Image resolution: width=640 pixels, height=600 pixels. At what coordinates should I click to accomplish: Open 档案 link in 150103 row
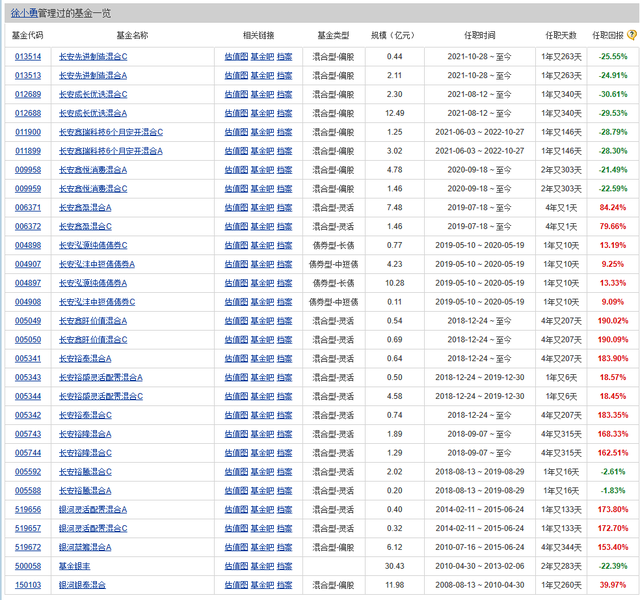point(284,585)
